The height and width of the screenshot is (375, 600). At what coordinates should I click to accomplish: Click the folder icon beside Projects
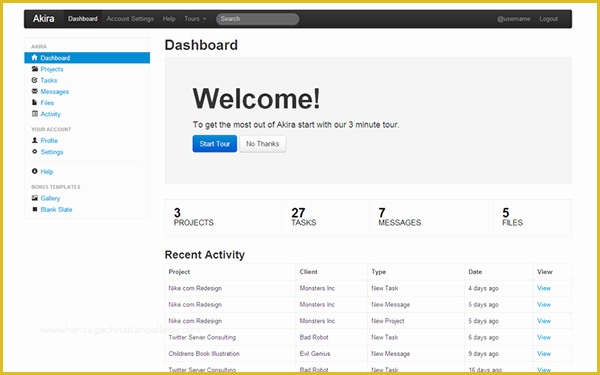34,69
